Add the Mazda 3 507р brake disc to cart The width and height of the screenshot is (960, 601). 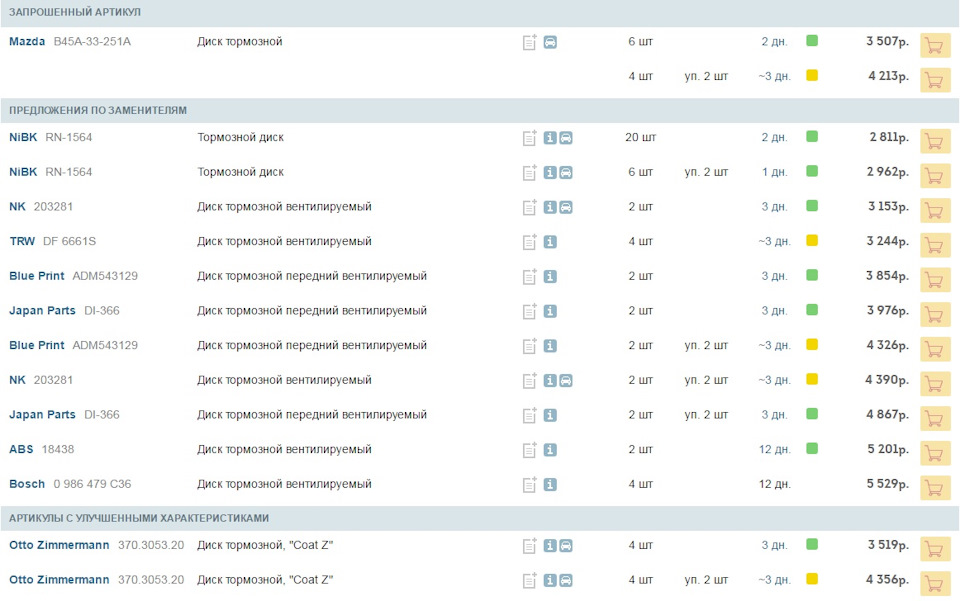click(x=935, y=45)
